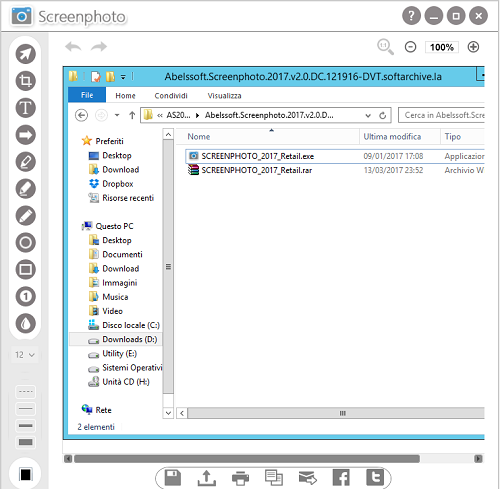The image size is (500, 489).
Task: Click the Refresh button in address bar
Action: click(383, 115)
